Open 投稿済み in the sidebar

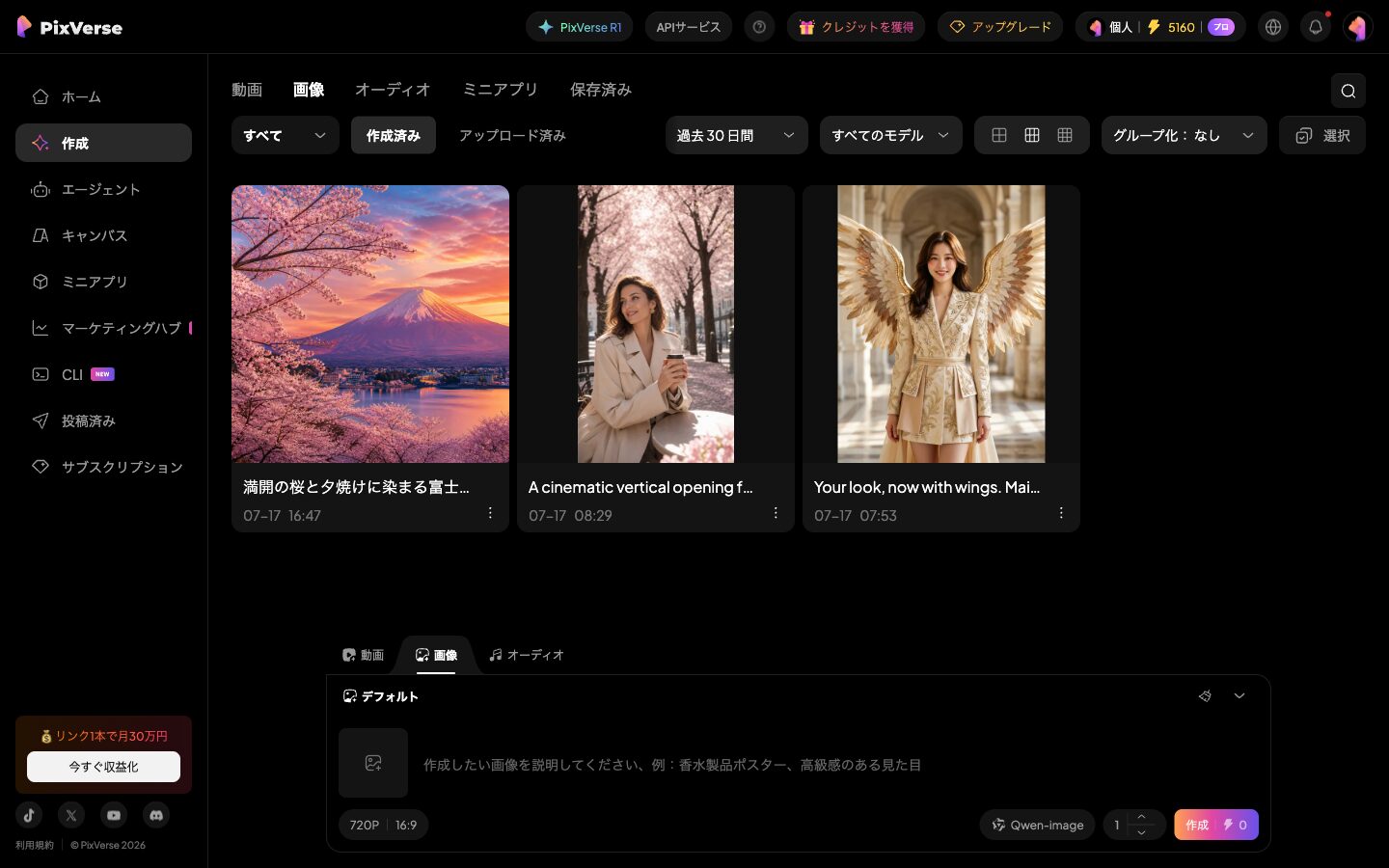pos(103,420)
